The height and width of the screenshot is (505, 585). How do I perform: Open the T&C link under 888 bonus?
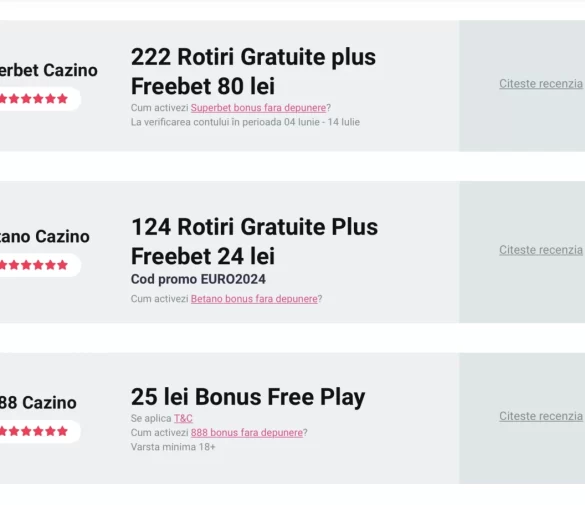click(183, 418)
